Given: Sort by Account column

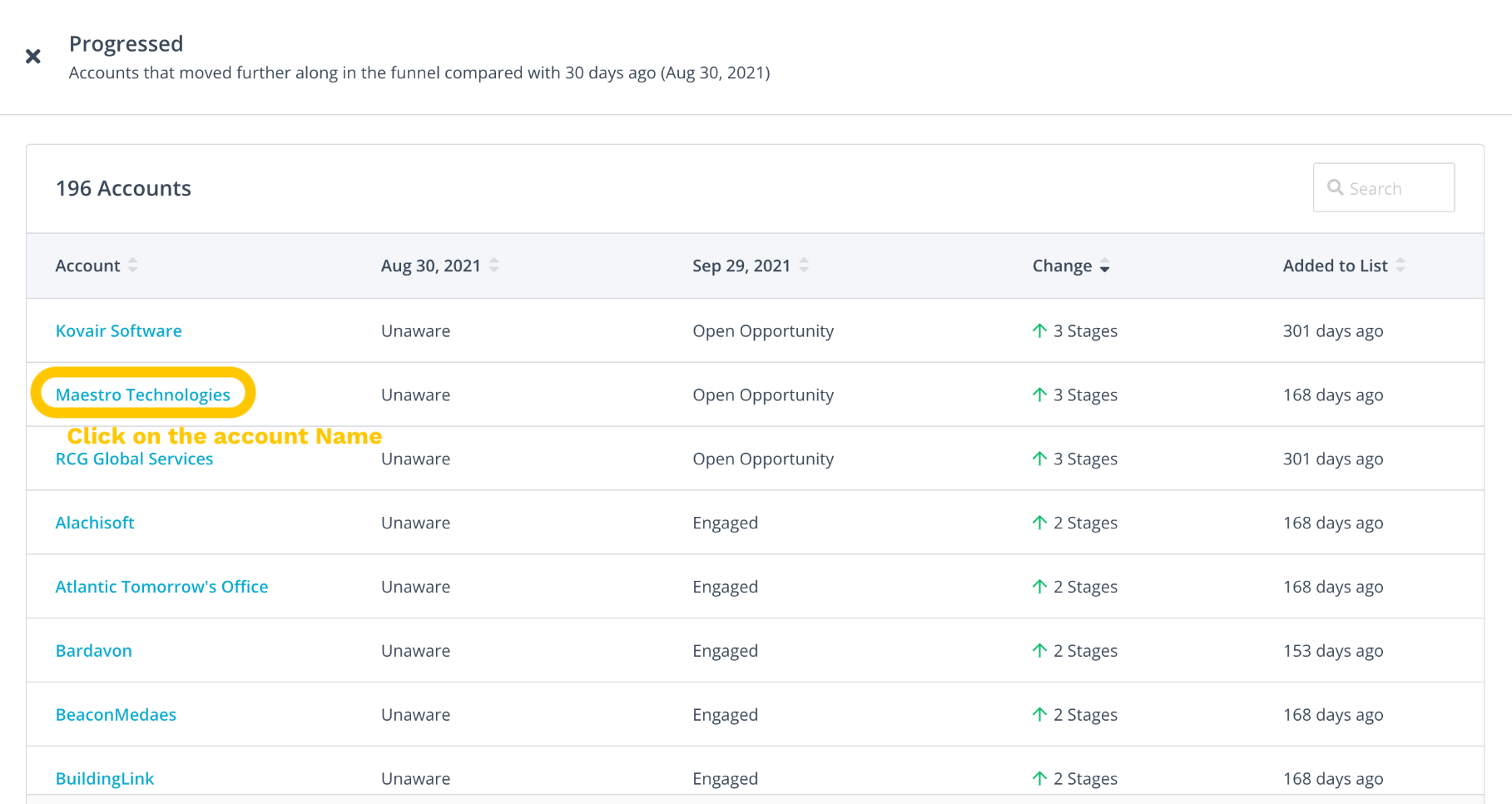Looking at the screenshot, I should (96, 266).
